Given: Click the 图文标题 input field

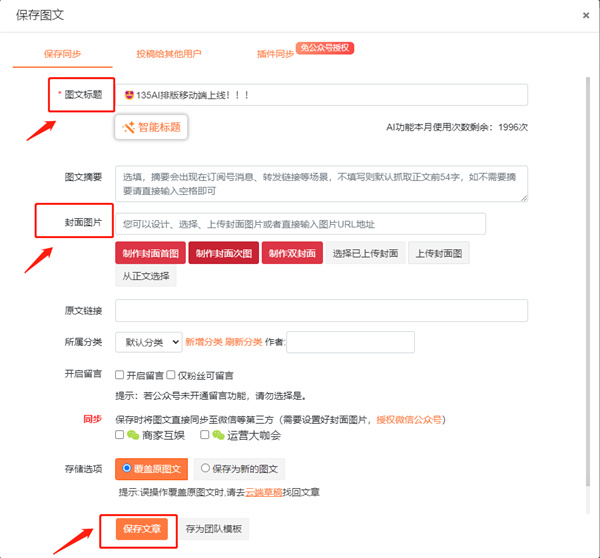Looking at the screenshot, I should 321,95.
